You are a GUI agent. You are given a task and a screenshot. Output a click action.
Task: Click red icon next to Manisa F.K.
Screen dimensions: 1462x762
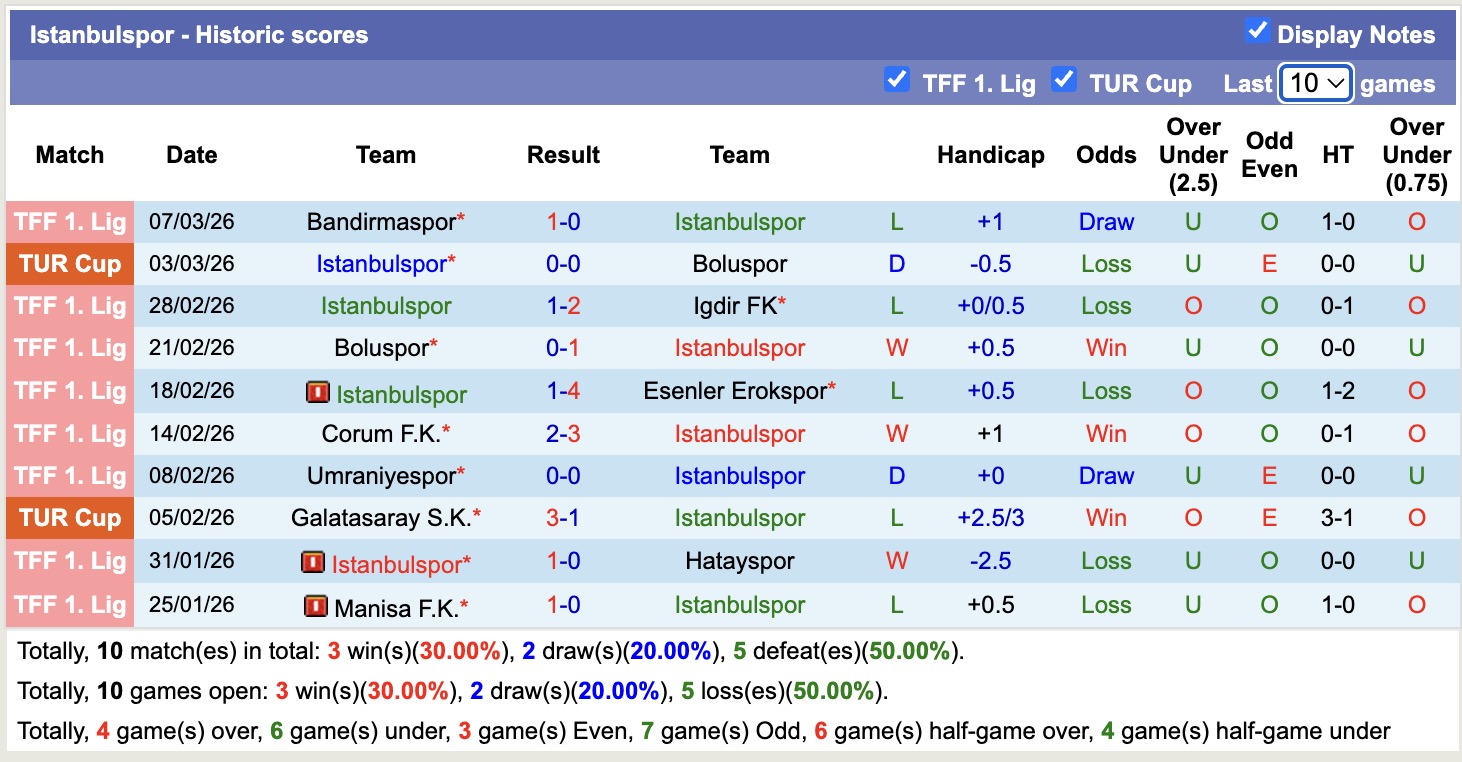coord(316,606)
